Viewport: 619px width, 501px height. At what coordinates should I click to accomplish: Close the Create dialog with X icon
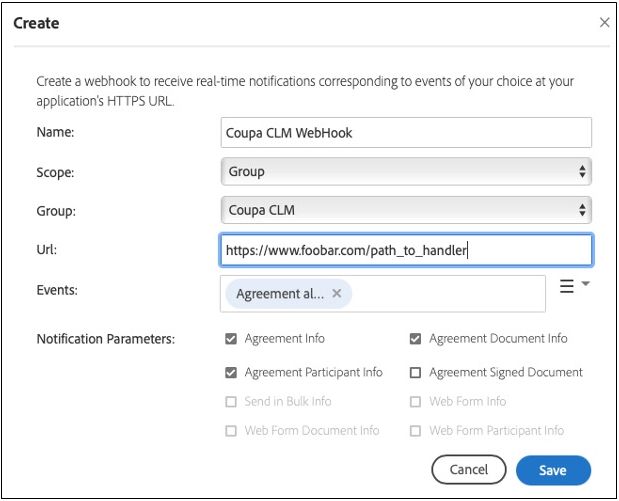[x=604, y=23]
